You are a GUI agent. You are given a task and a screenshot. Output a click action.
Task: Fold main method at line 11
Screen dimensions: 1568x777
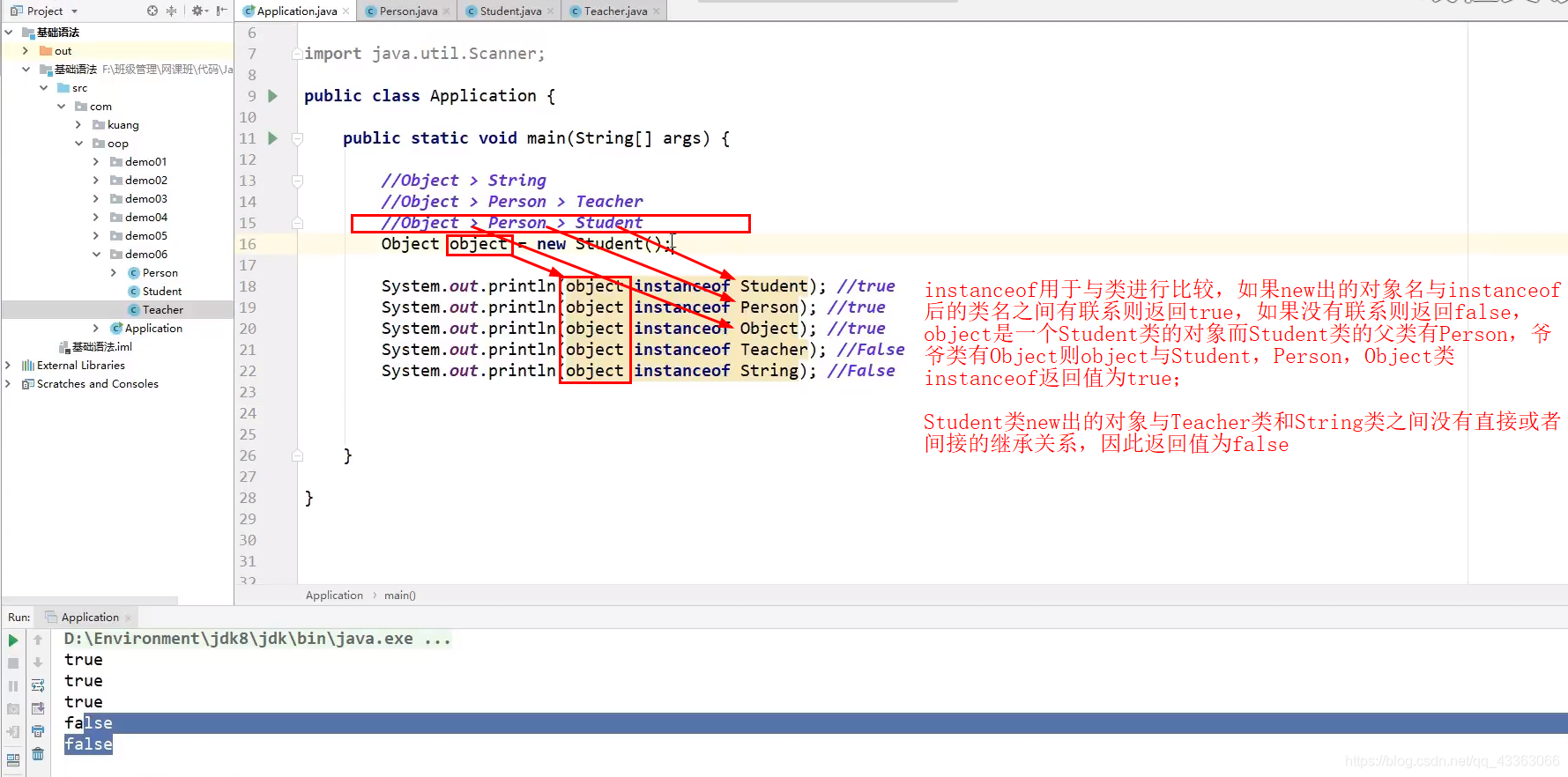(297, 138)
